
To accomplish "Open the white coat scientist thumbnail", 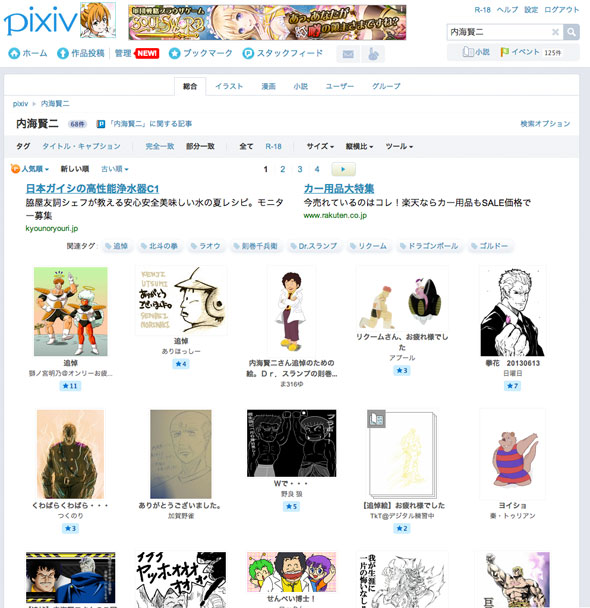I will [292, 310].
